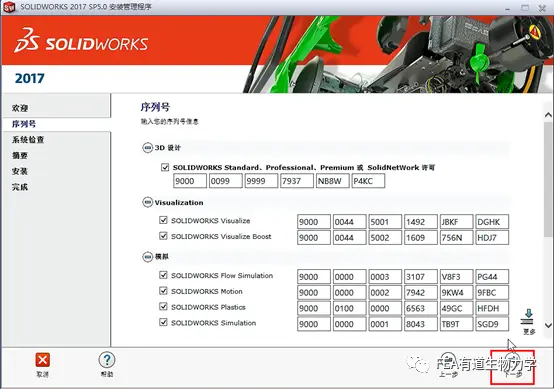The image size is (554, 389).
Task: Click the DGHK serial field
Action: click(492, 222)
